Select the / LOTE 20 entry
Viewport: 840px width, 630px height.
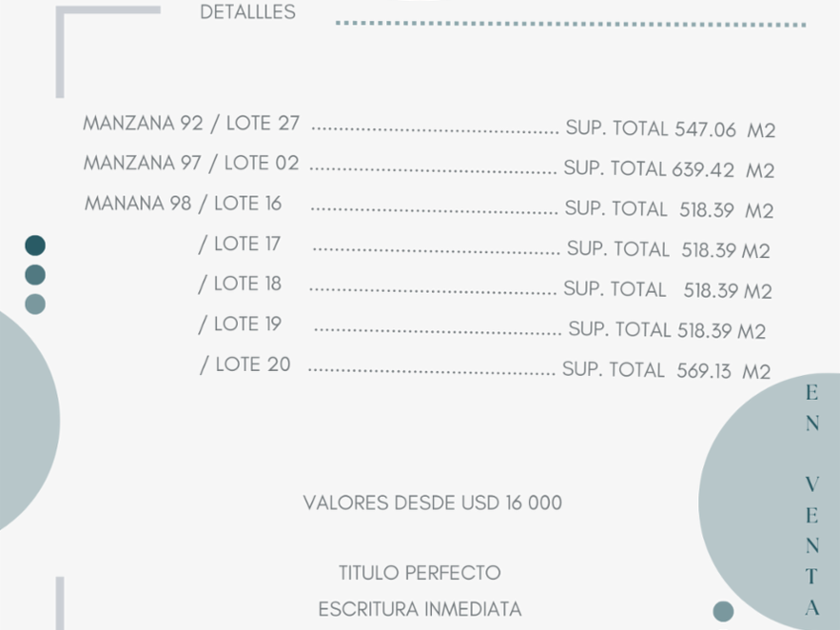(x=245, y=365)
